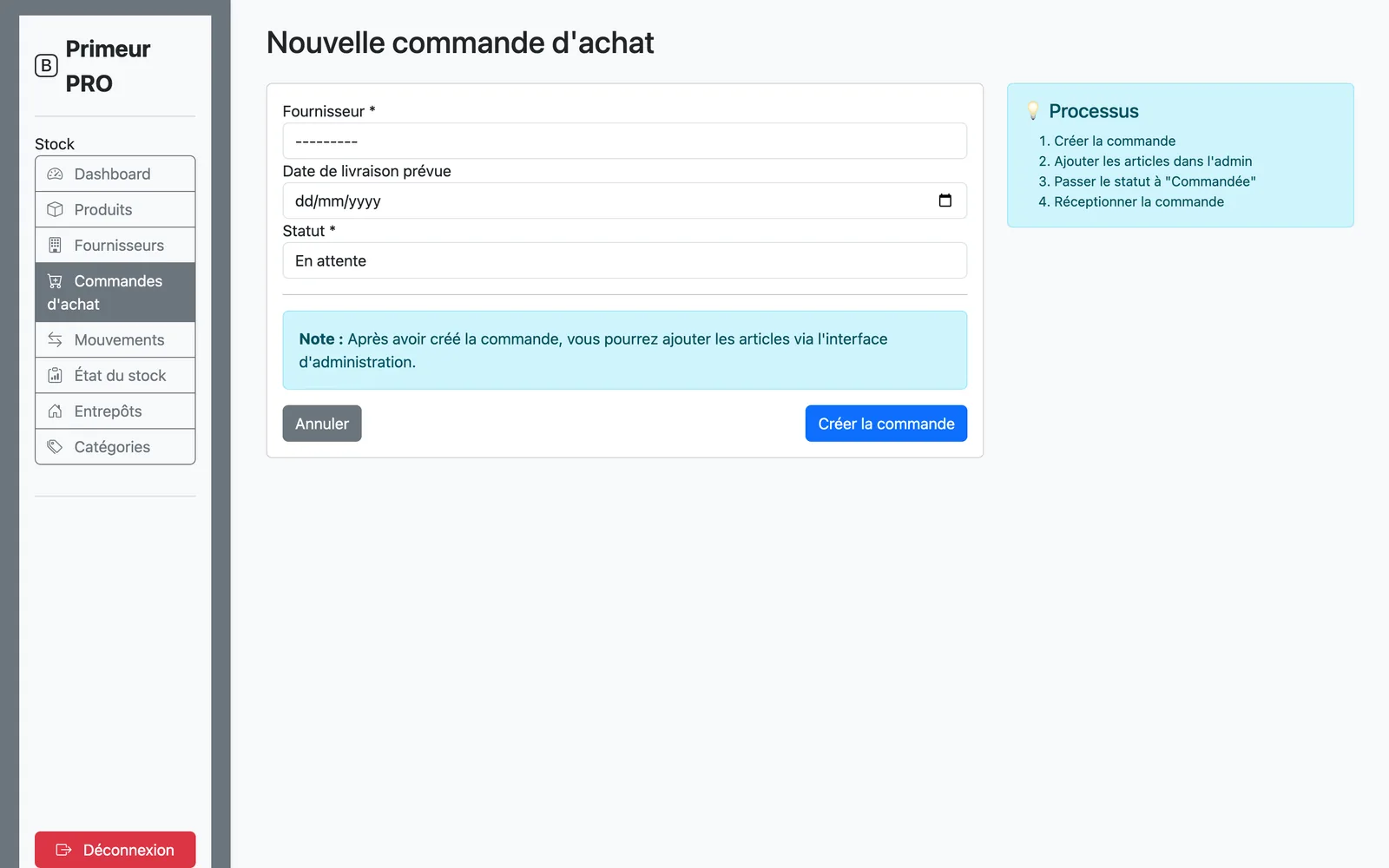Click the Mouvements arrows icon
The height and width of the screenshot is (868, 1389).
coord(55,339)
